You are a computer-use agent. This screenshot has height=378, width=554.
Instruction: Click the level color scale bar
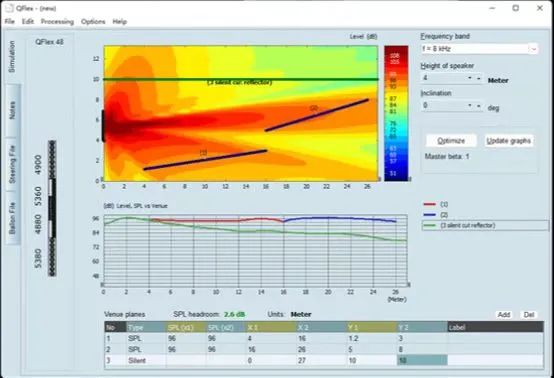pos(396,113)
